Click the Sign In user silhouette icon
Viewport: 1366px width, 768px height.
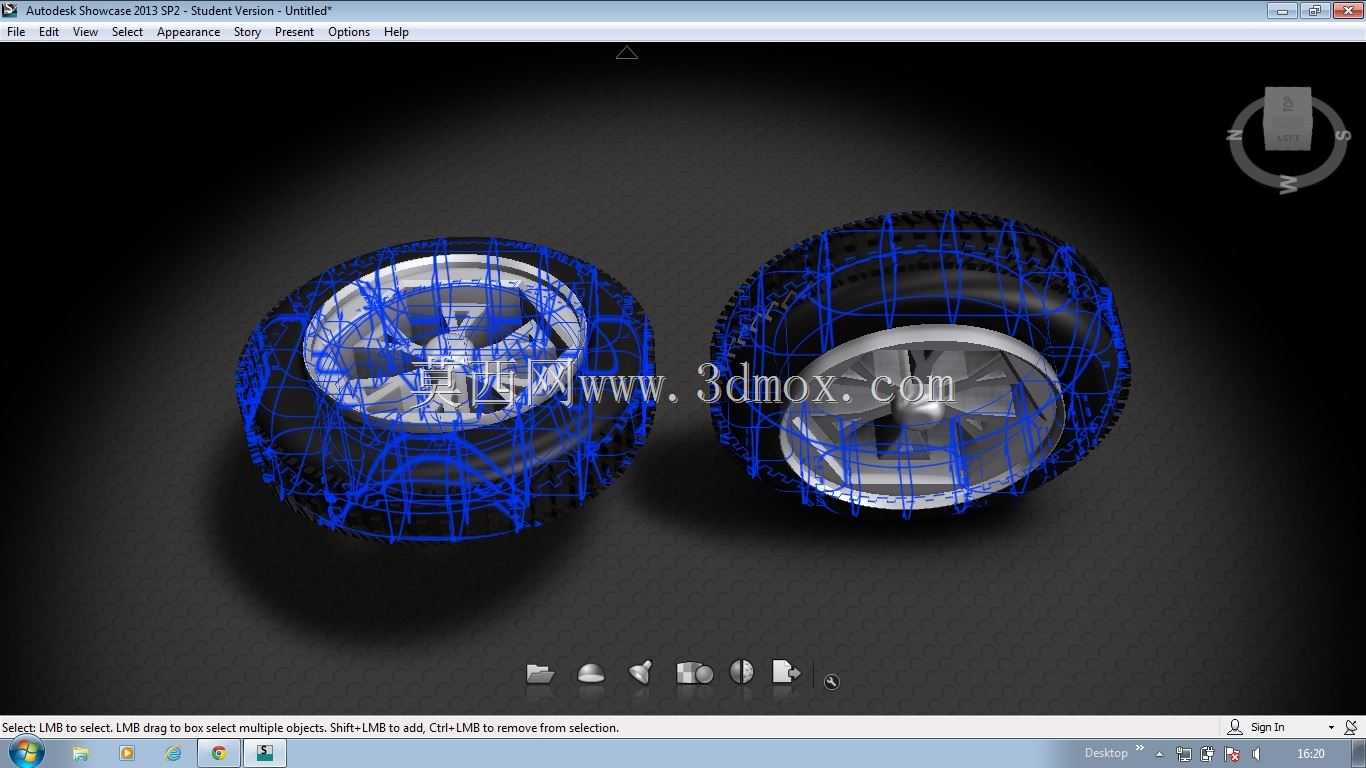(x=1235, y=727)
